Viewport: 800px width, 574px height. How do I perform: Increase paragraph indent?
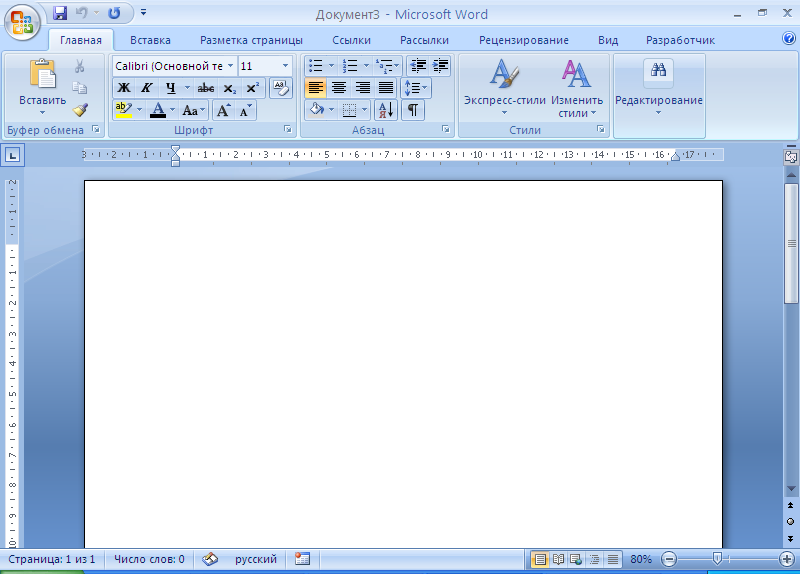click(440, 66)
